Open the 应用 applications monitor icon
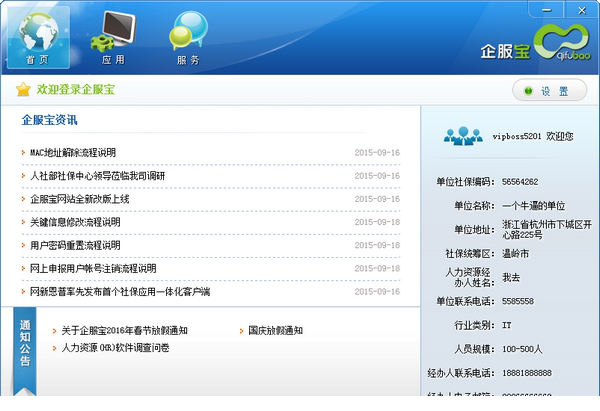This screenshot has width=600, height=411. click(x=113, y=35)
